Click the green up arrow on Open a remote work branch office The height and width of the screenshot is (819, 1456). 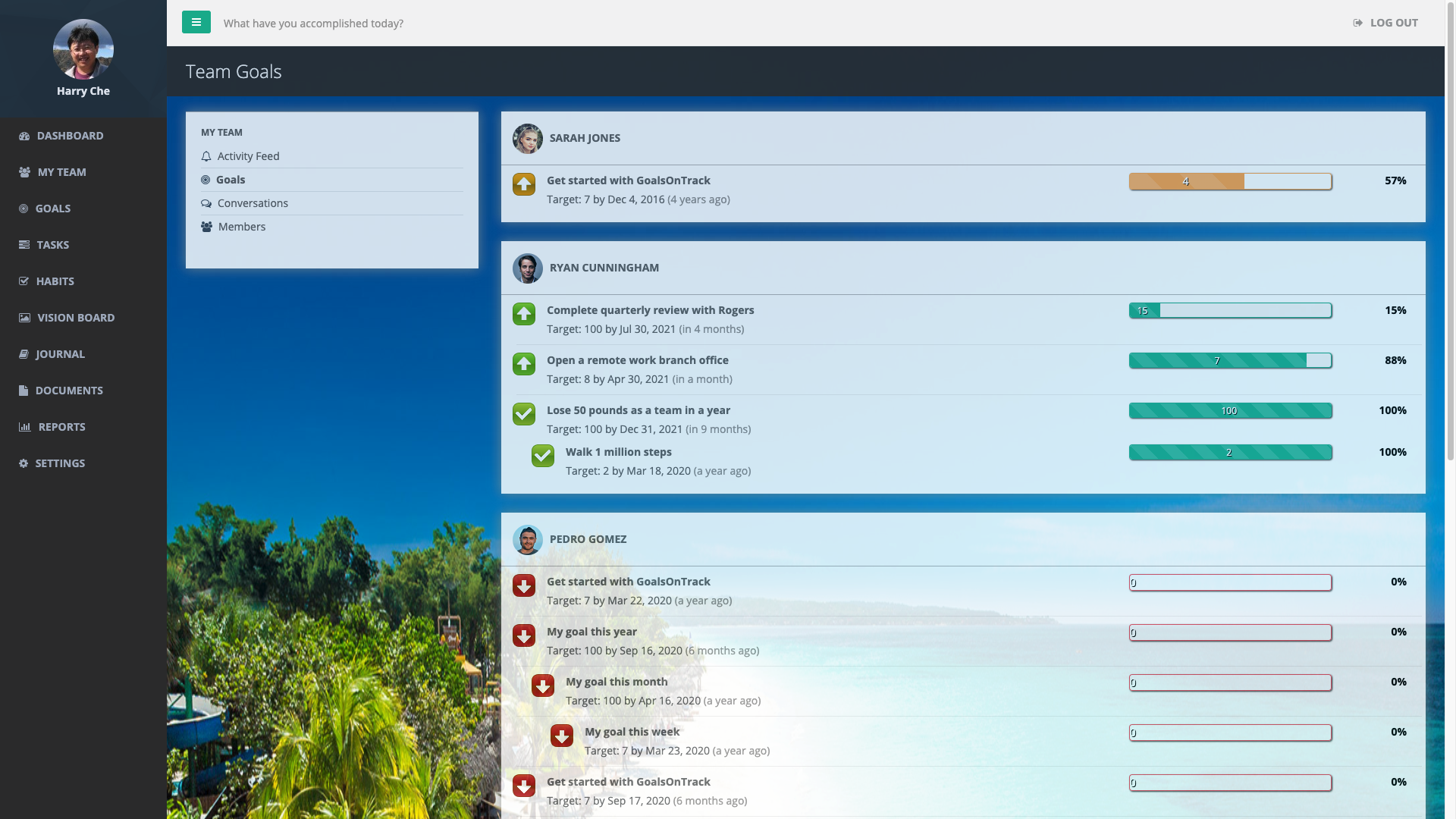(523, 364)
